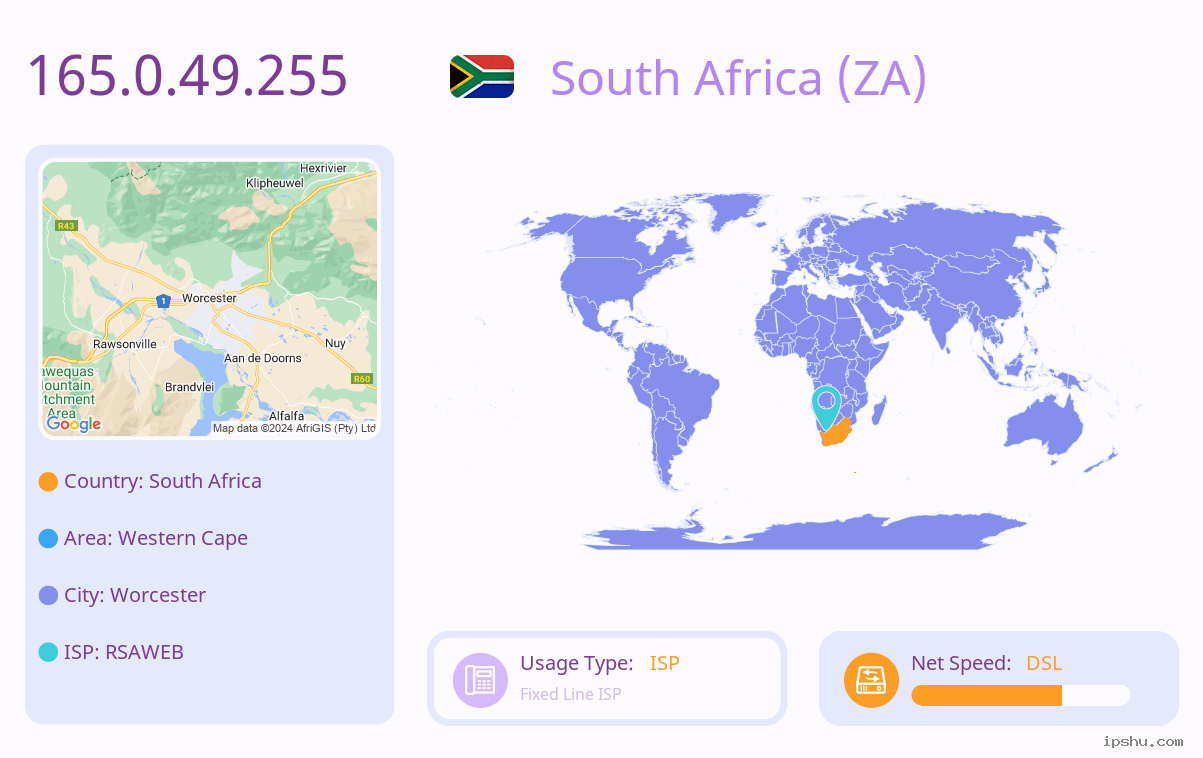Click the Fixed Line ISP text

570,694
